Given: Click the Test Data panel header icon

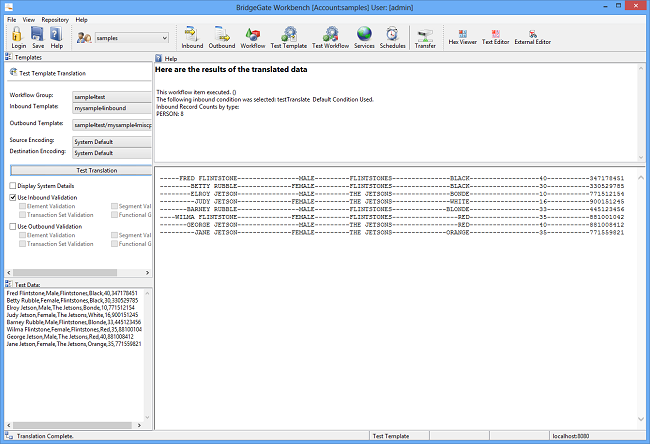Looking at the screenshot, I should point(8,284).
